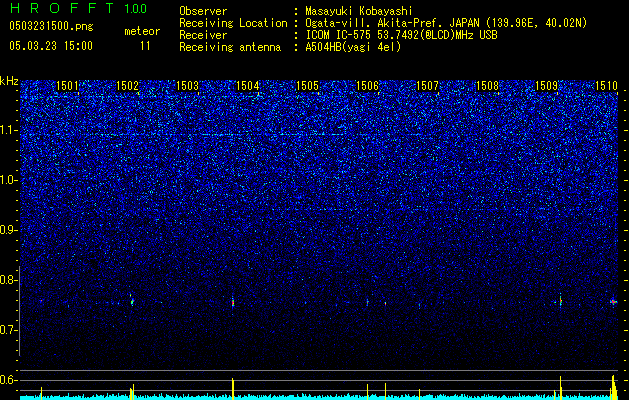Click the meteor echo at 1510
The height and width of the screenshot is (400, 629).
(613, 302)
